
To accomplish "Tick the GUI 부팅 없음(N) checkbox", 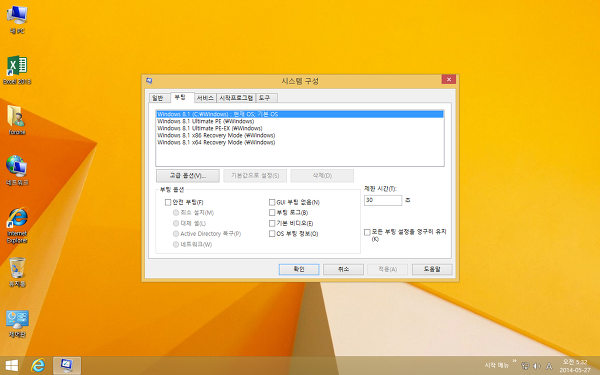I will [272, 202].
